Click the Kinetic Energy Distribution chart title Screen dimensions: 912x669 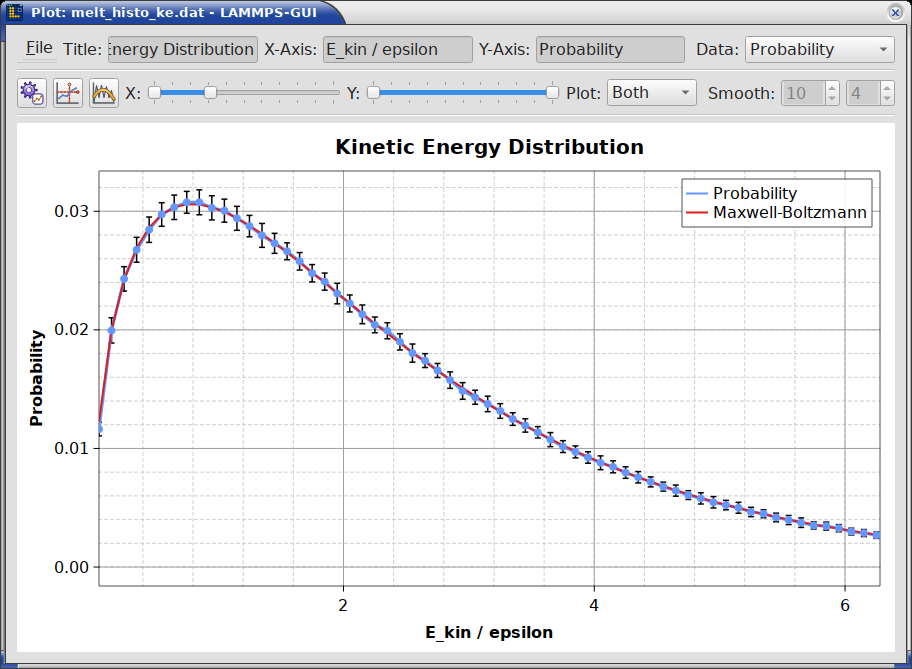(x=490, y=147)
